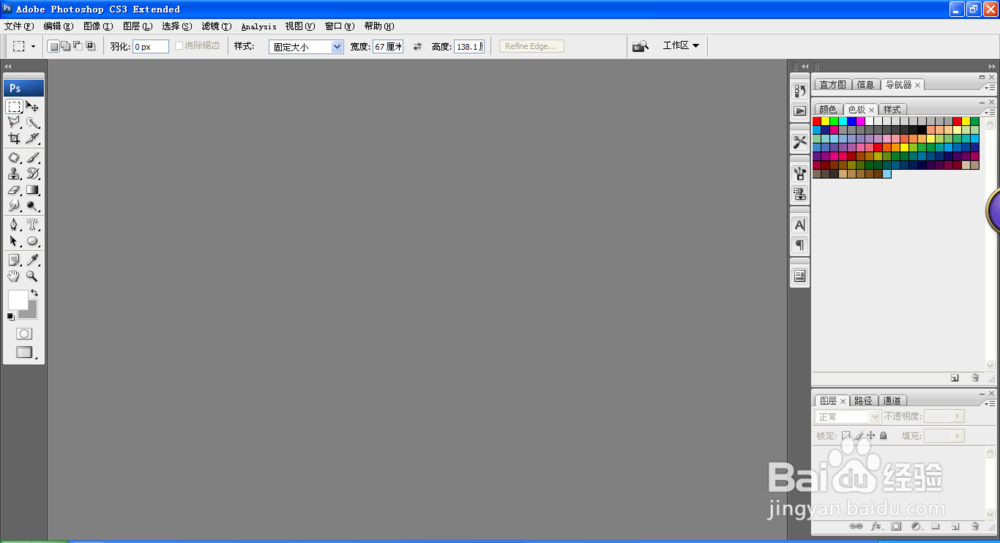Open the Character panel dock icon
This screenshot has height=543, width=1000.
pyautogui.click(x=800, y=225)
